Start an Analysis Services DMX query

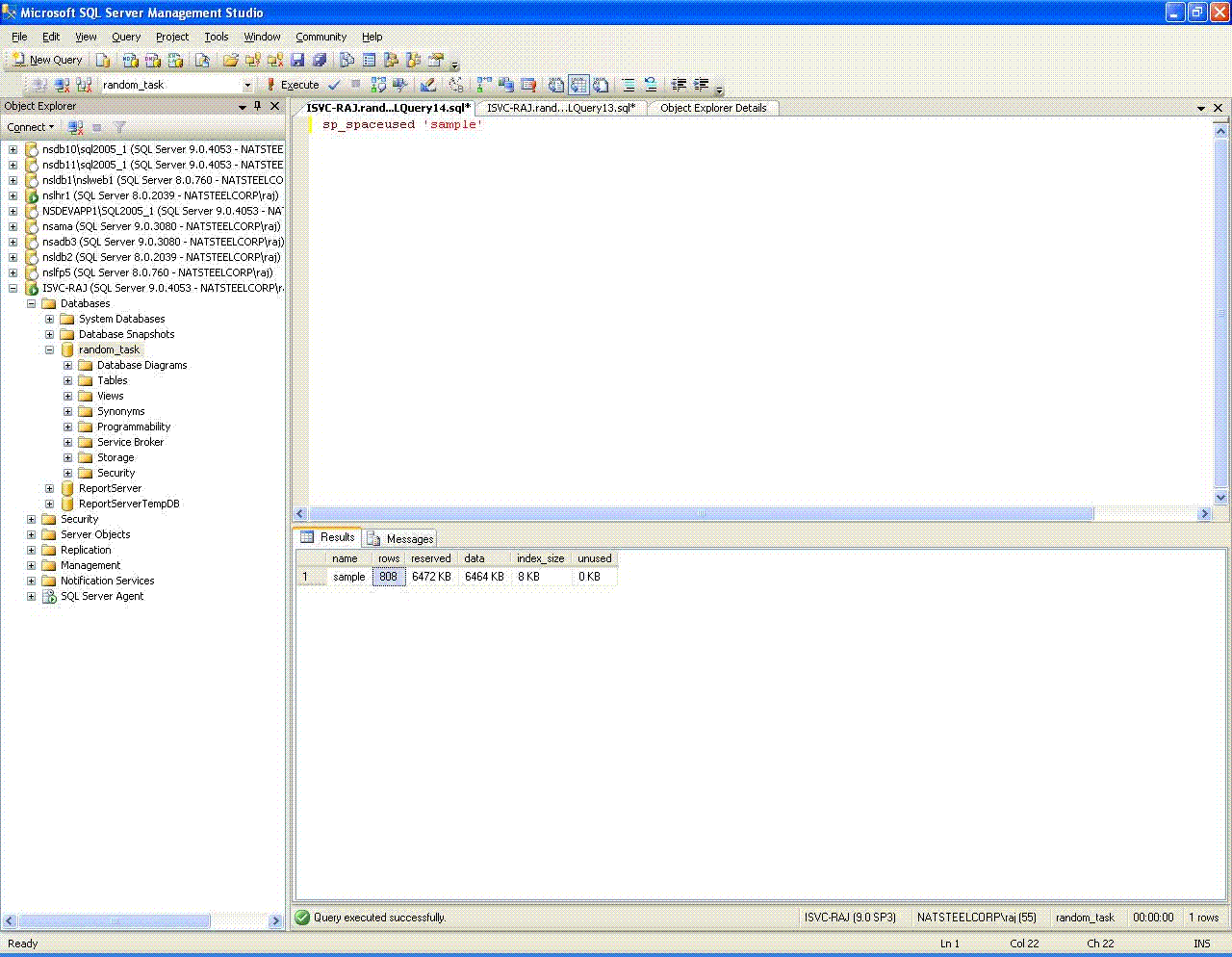[153, 60]
